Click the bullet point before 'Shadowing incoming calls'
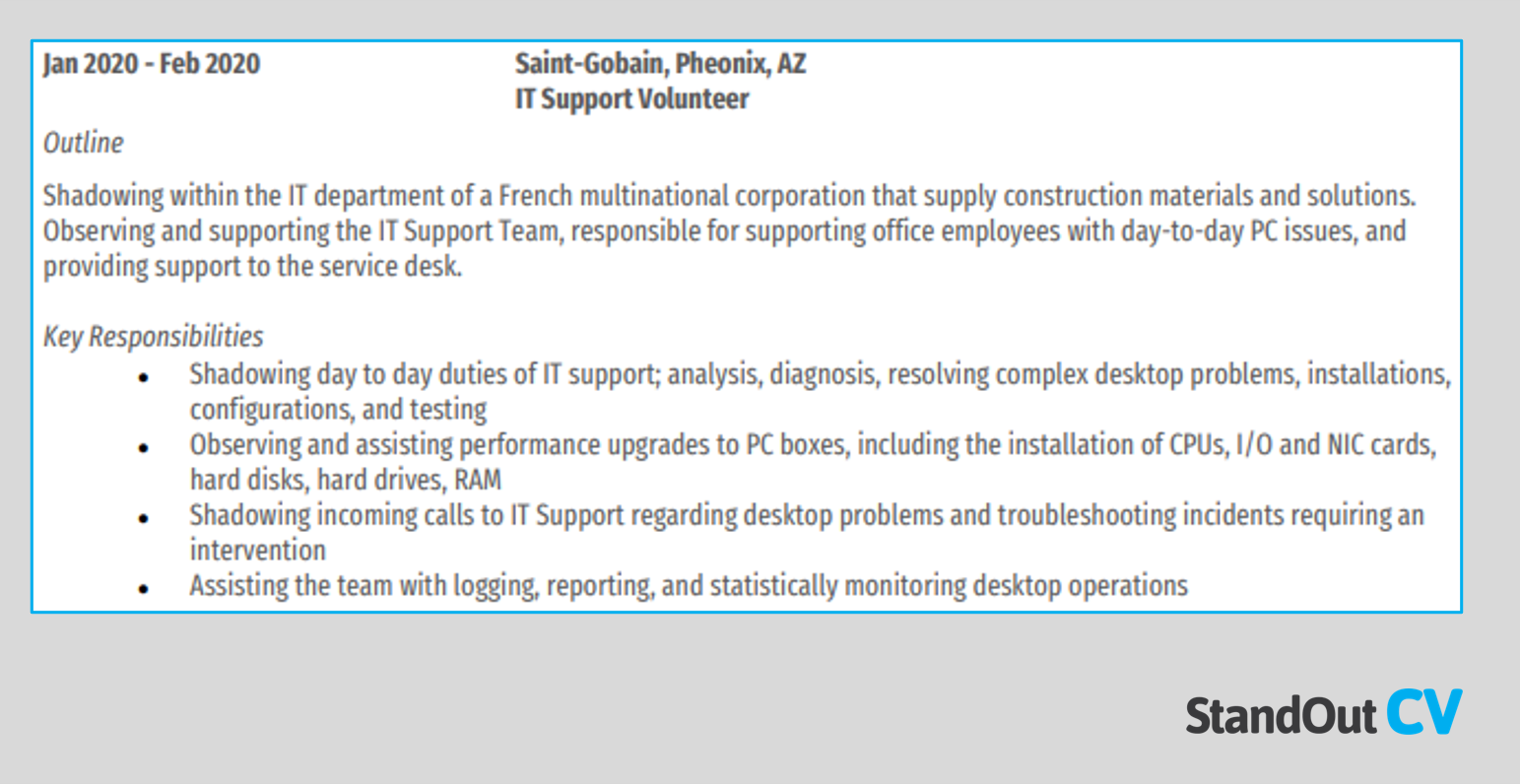Image resolution: width=1520 pixels, height=784 pixels. [144, 518]
